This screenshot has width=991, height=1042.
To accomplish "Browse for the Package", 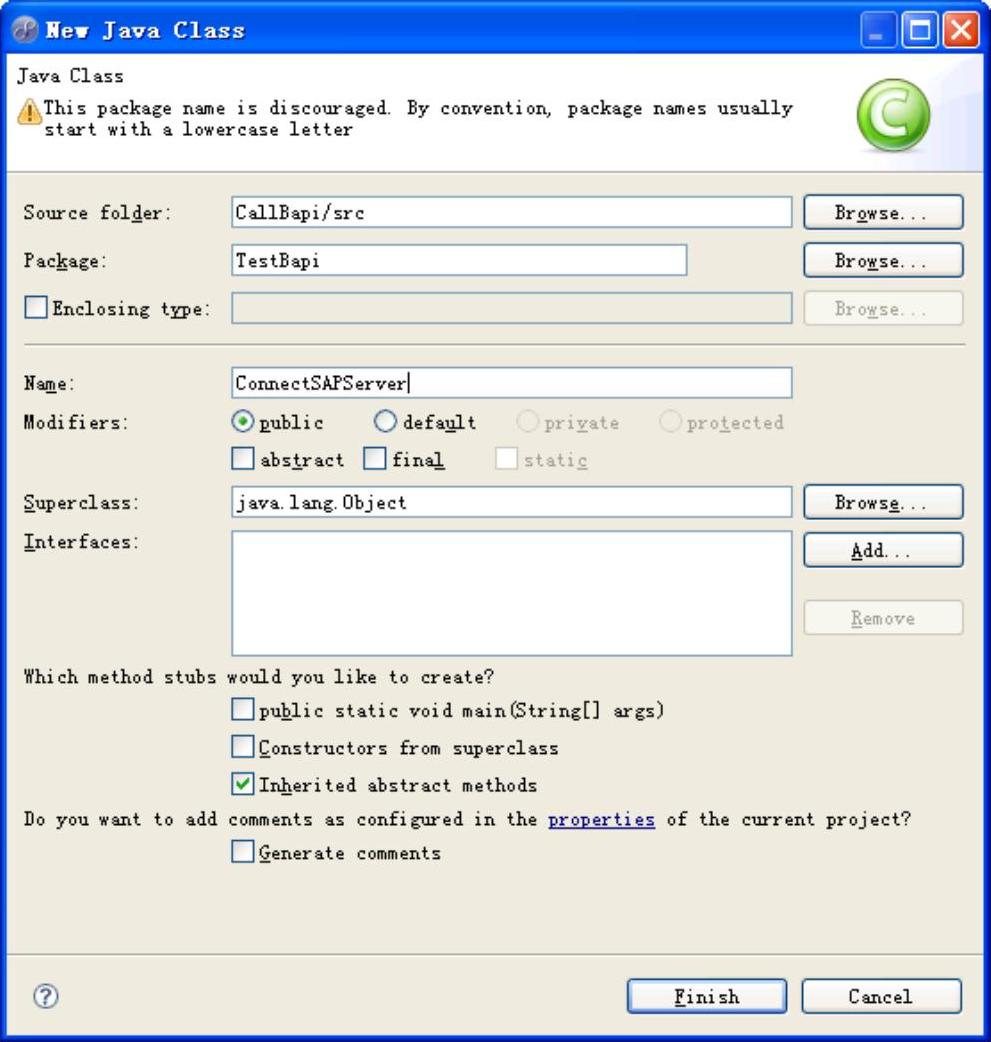I will 883,260.
